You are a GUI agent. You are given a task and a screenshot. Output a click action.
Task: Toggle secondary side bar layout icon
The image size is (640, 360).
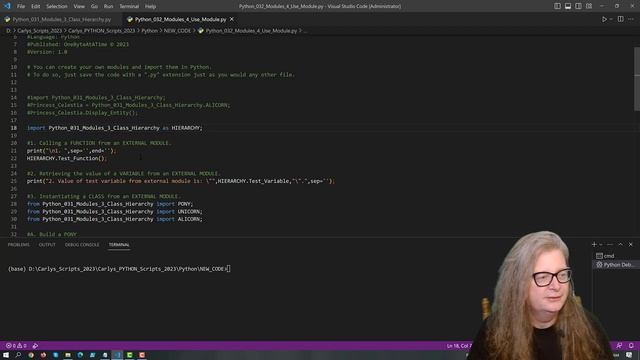coord(578,6)
